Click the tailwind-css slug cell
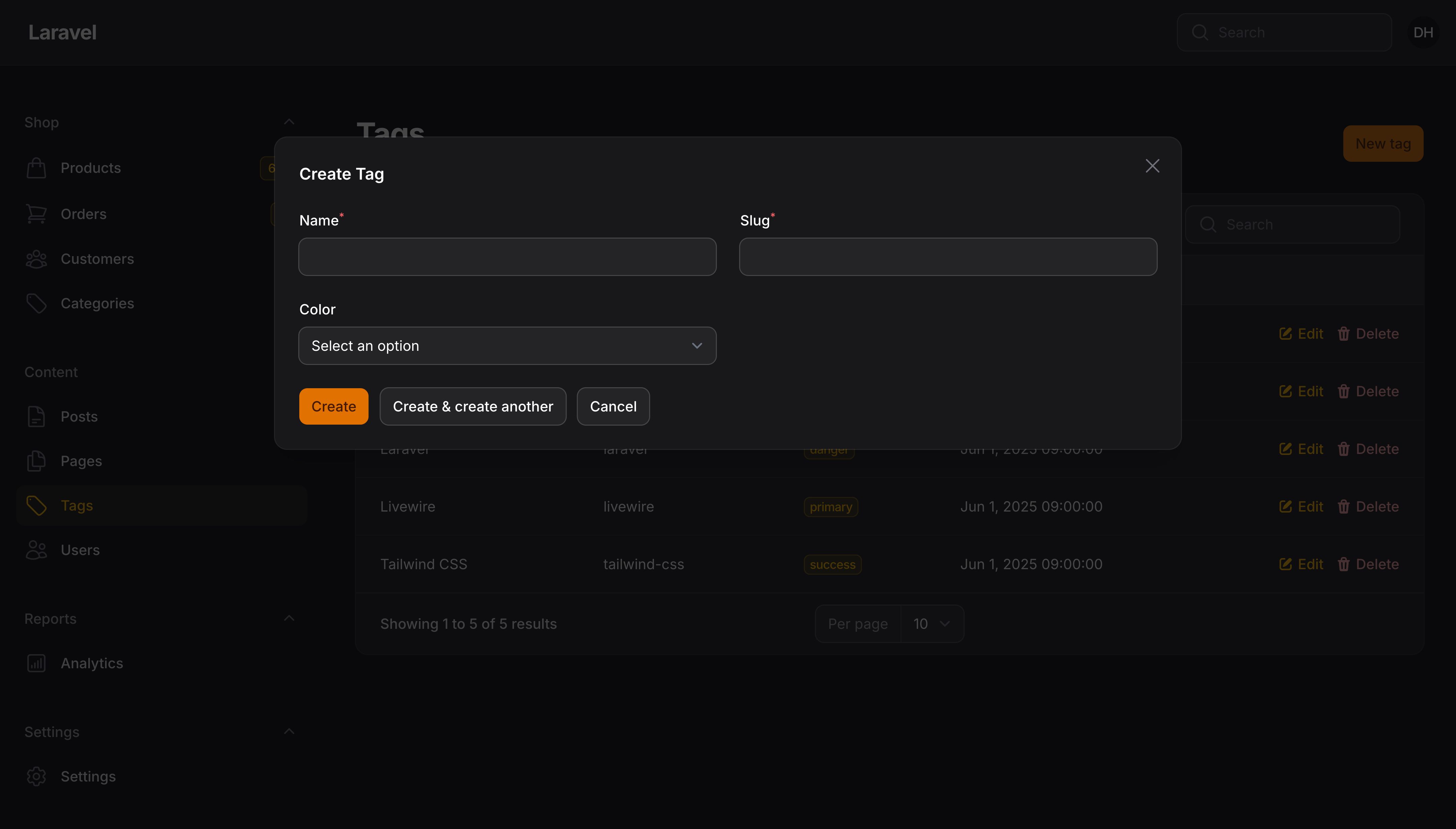 pyautogui.click(x=643, y=564)
